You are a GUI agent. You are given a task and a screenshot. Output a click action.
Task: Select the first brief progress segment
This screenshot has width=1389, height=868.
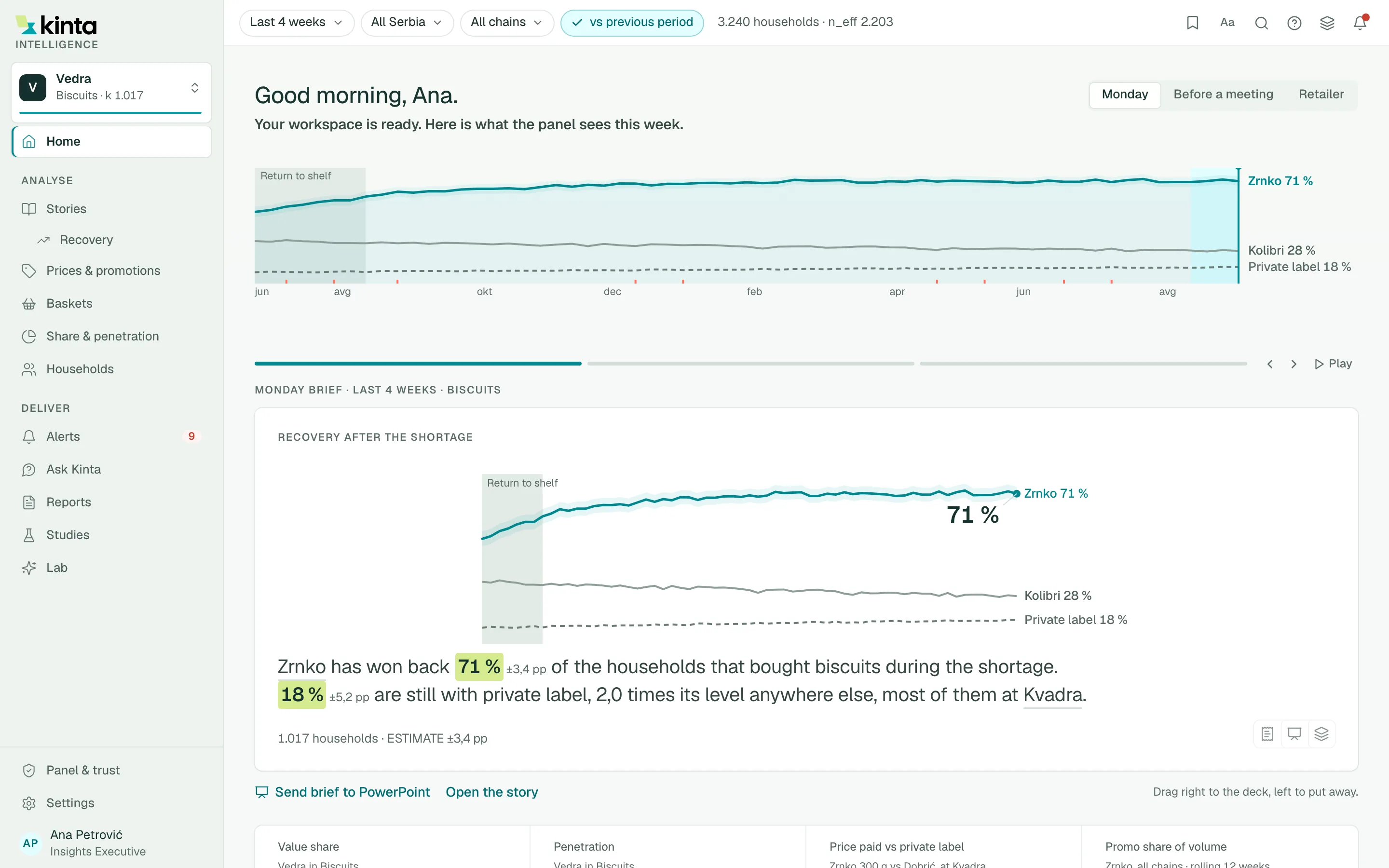click(418, 364)
